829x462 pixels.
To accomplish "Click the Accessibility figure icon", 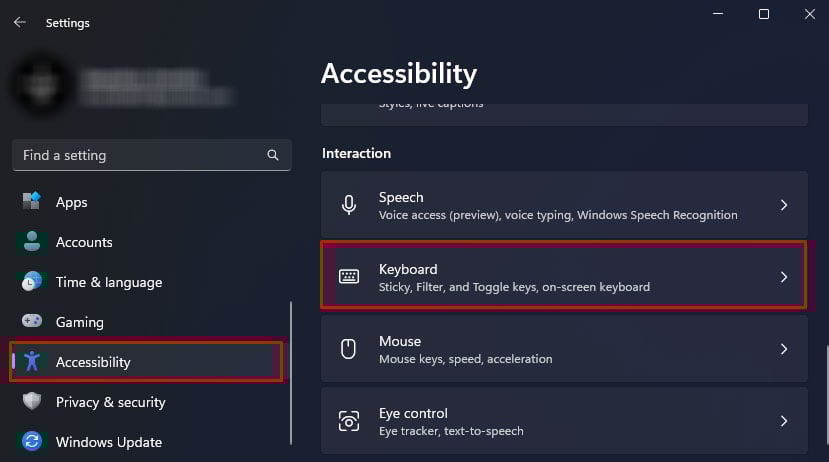I will coord(32,362).
